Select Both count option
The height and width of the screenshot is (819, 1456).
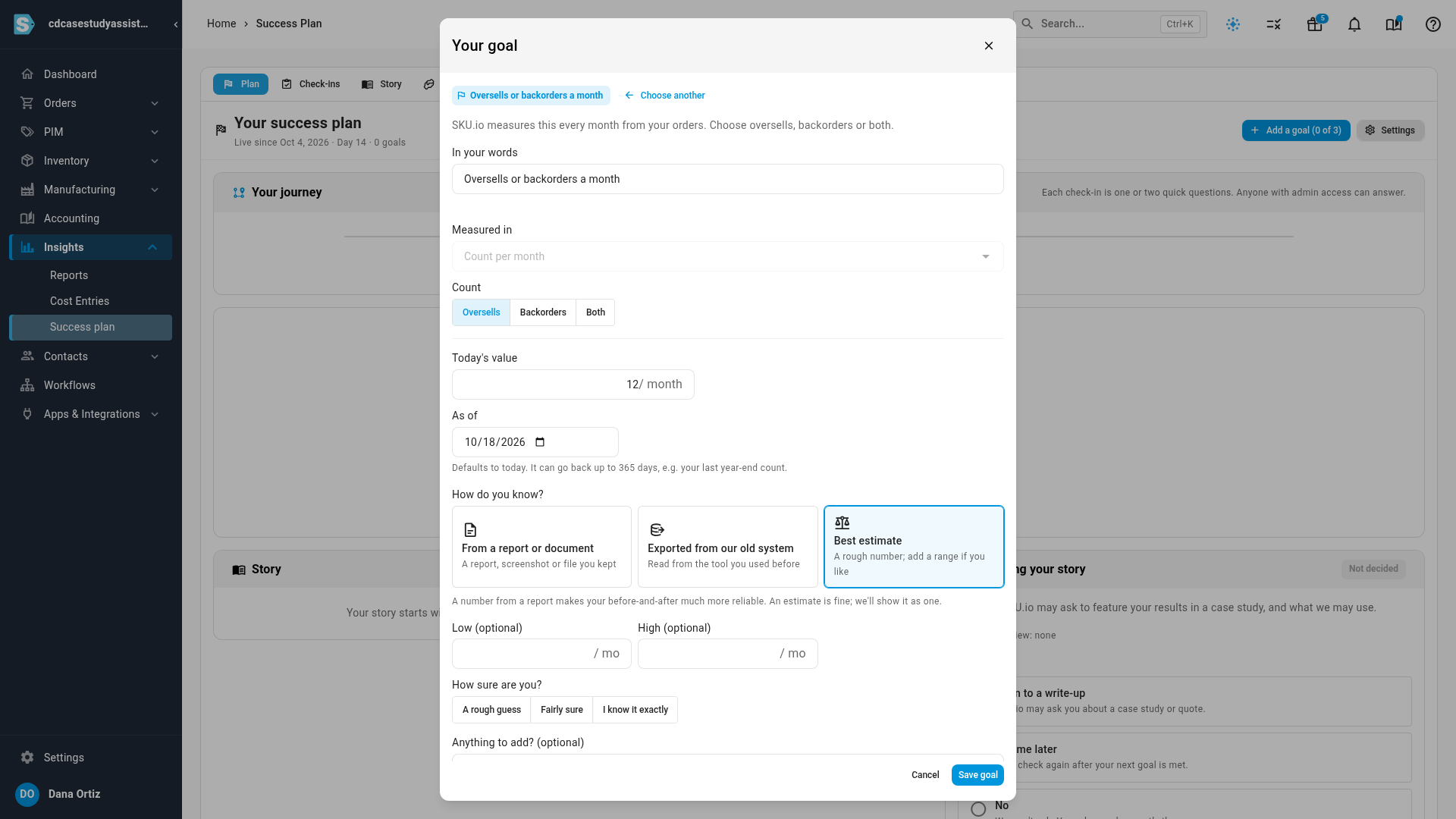595,312
